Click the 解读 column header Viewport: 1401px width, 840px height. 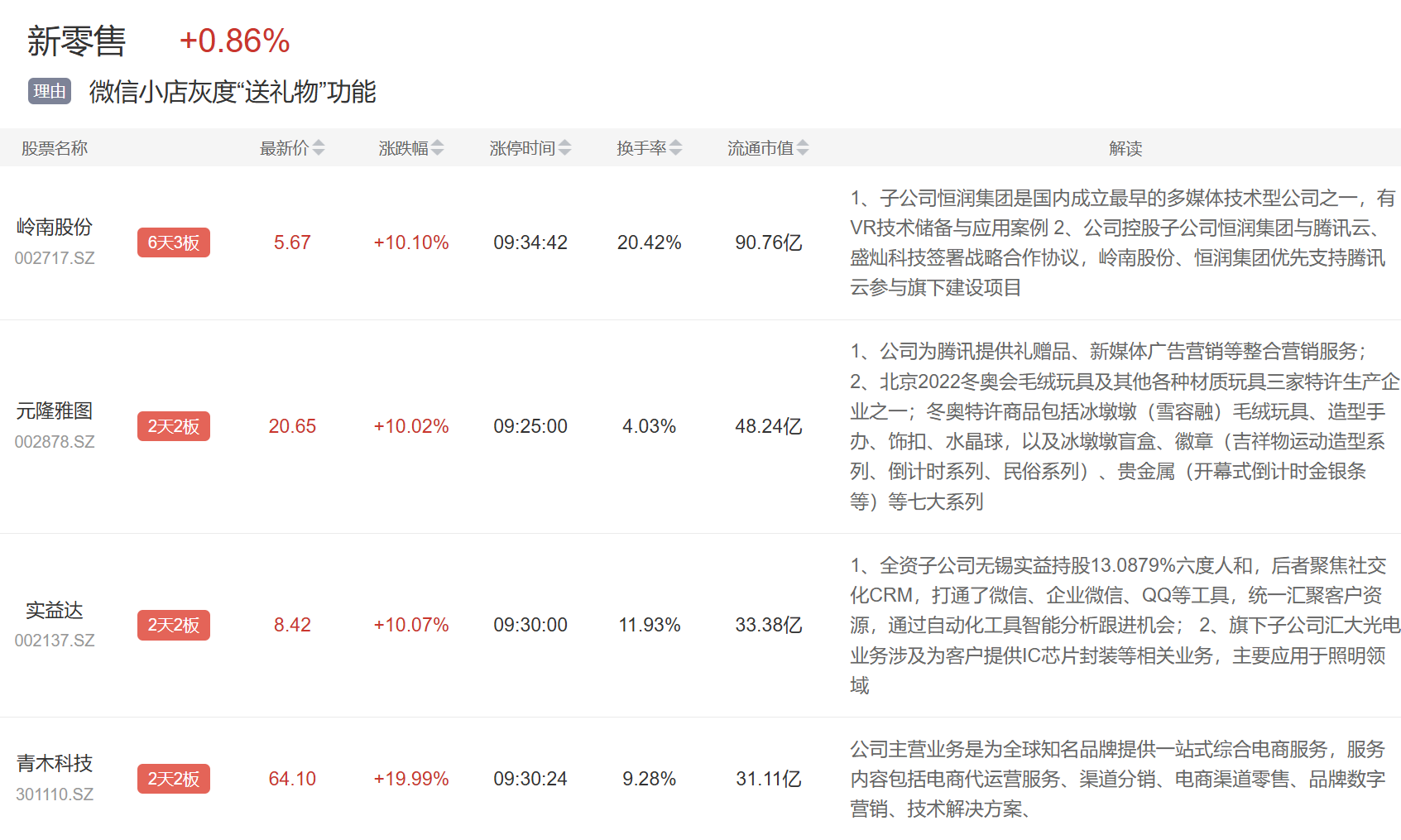pos(1125,148)
